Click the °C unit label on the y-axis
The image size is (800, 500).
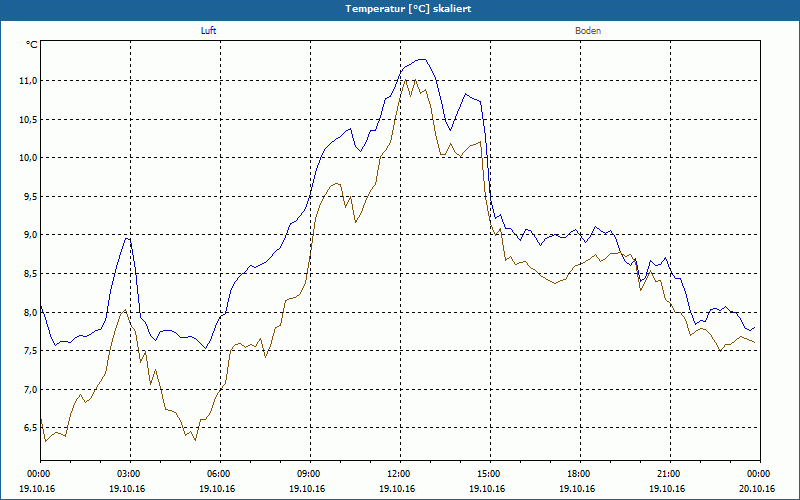[x=31, y=45]
